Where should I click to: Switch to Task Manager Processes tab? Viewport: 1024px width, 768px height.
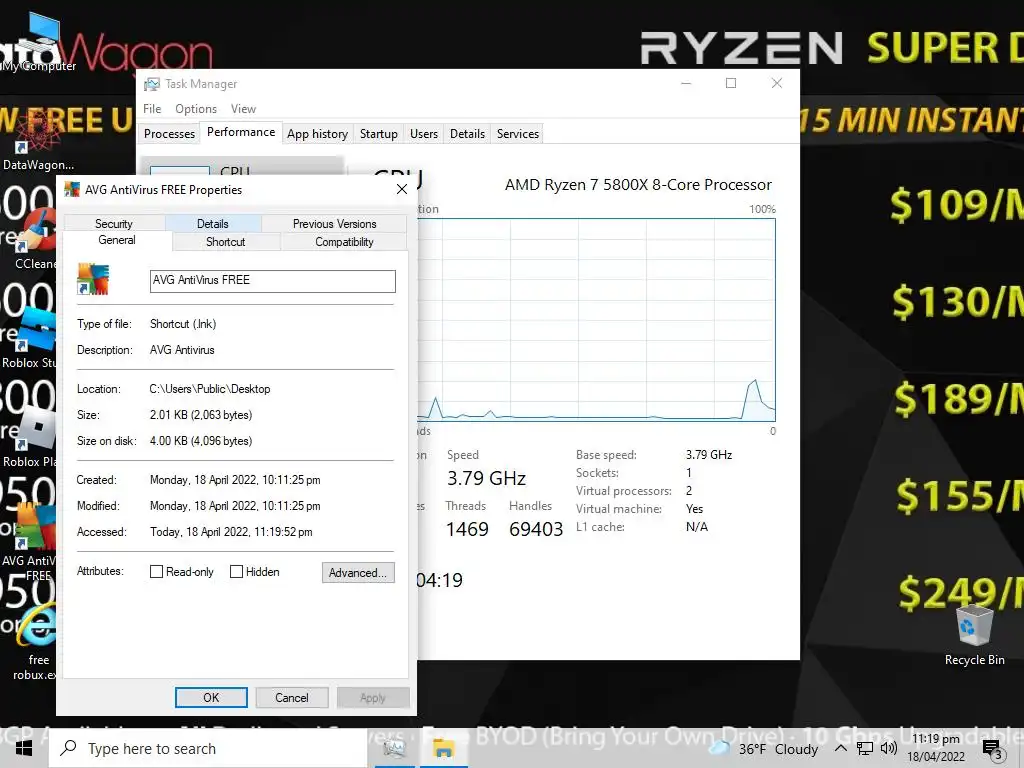point(169,134)
